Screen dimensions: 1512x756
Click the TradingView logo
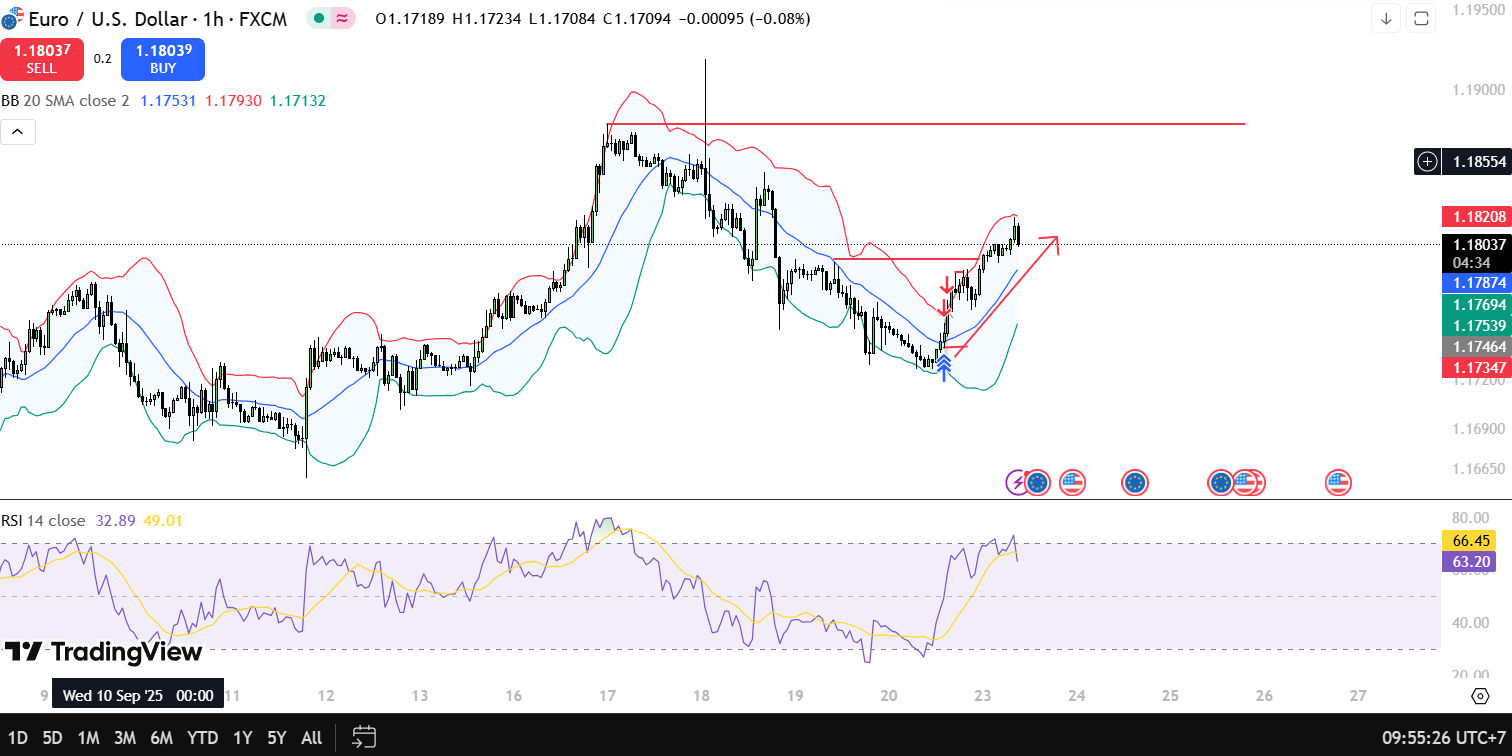(x=103, y=652)
